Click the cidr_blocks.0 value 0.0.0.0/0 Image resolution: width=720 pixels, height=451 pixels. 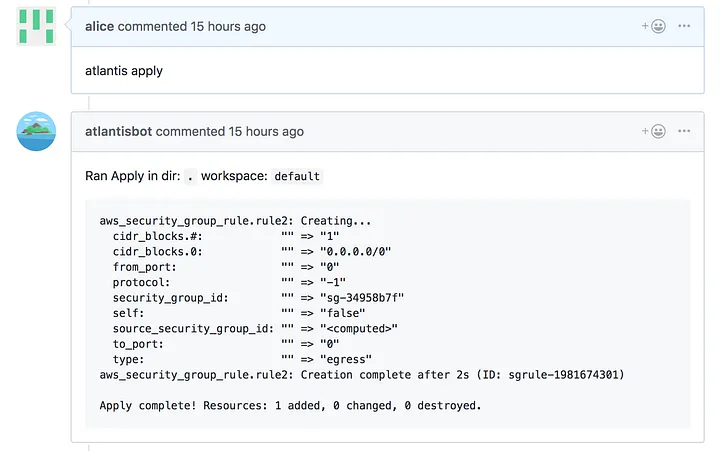pyautogui.click(x=355, y=252)
